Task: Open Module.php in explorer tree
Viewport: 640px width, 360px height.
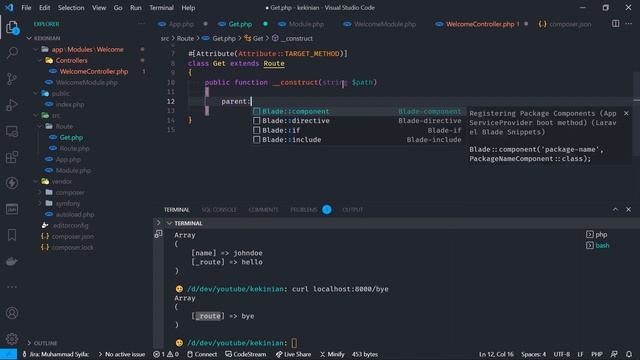Action: point(73,171)
